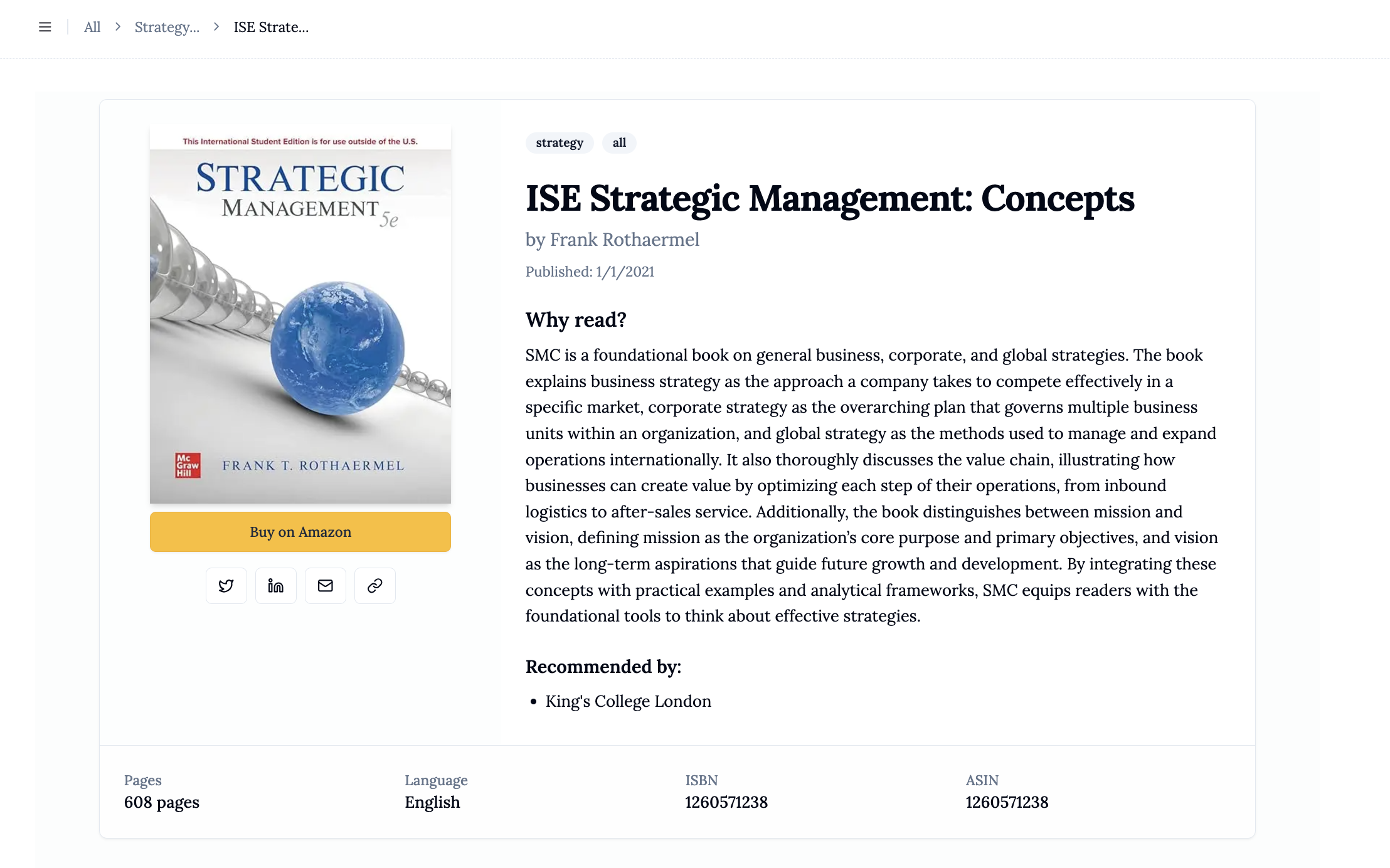1390x868 pixels.
Task: Select the strategy tag
Action: tap(560, 143)
